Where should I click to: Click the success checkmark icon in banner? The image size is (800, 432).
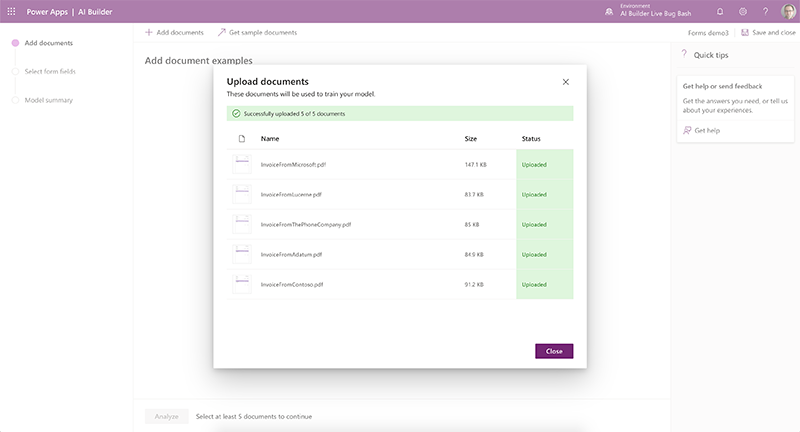click(236, 114)
